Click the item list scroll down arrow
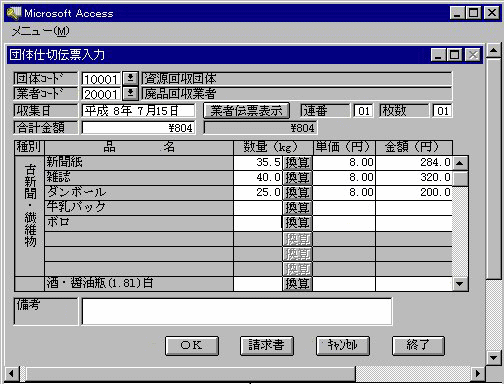Screen dimensions: 504x384 click(x=460, y=284)
